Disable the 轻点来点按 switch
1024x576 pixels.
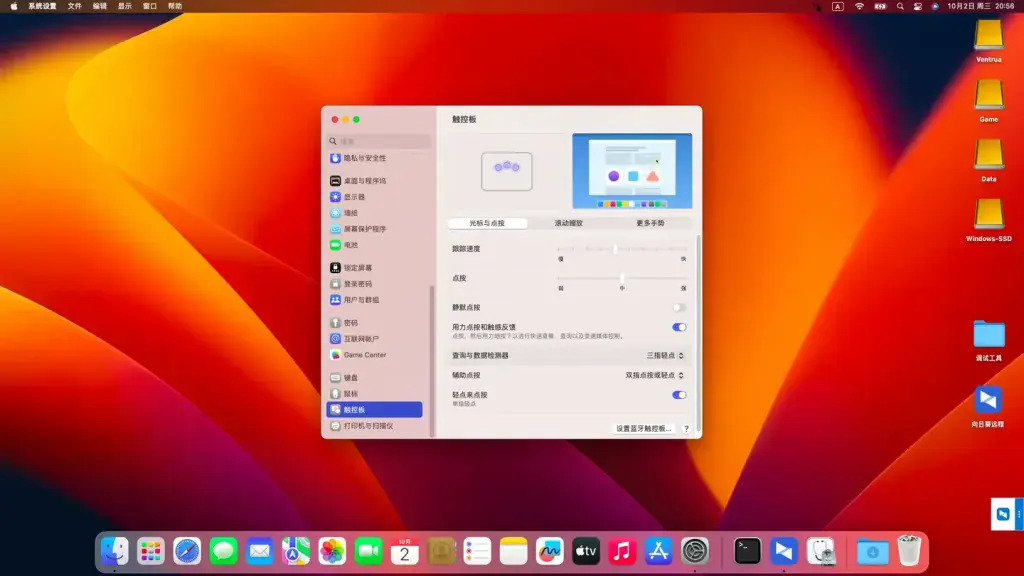(x=679, y=395)
